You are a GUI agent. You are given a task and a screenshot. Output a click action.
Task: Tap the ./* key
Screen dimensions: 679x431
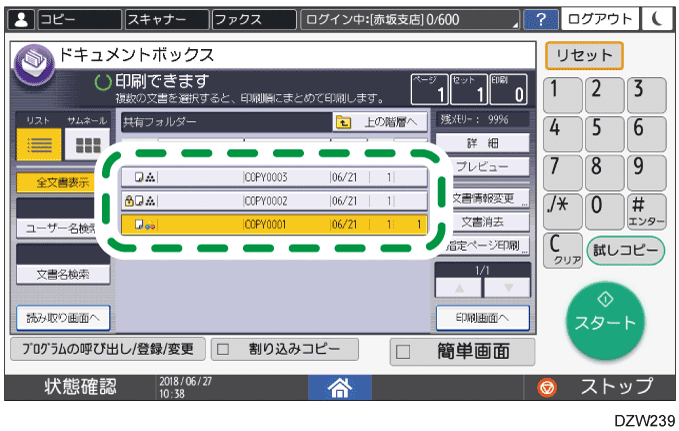click(563, 211)
